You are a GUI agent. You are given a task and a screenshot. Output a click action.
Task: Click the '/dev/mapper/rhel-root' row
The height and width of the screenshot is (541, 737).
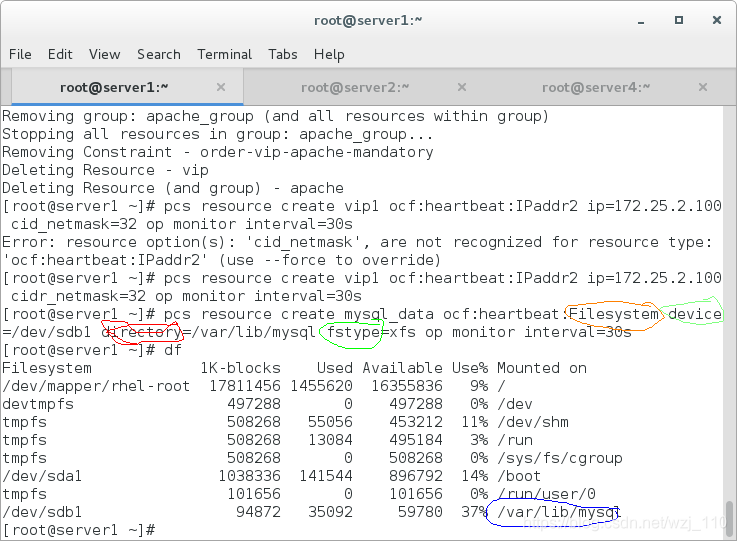(254, 386)
